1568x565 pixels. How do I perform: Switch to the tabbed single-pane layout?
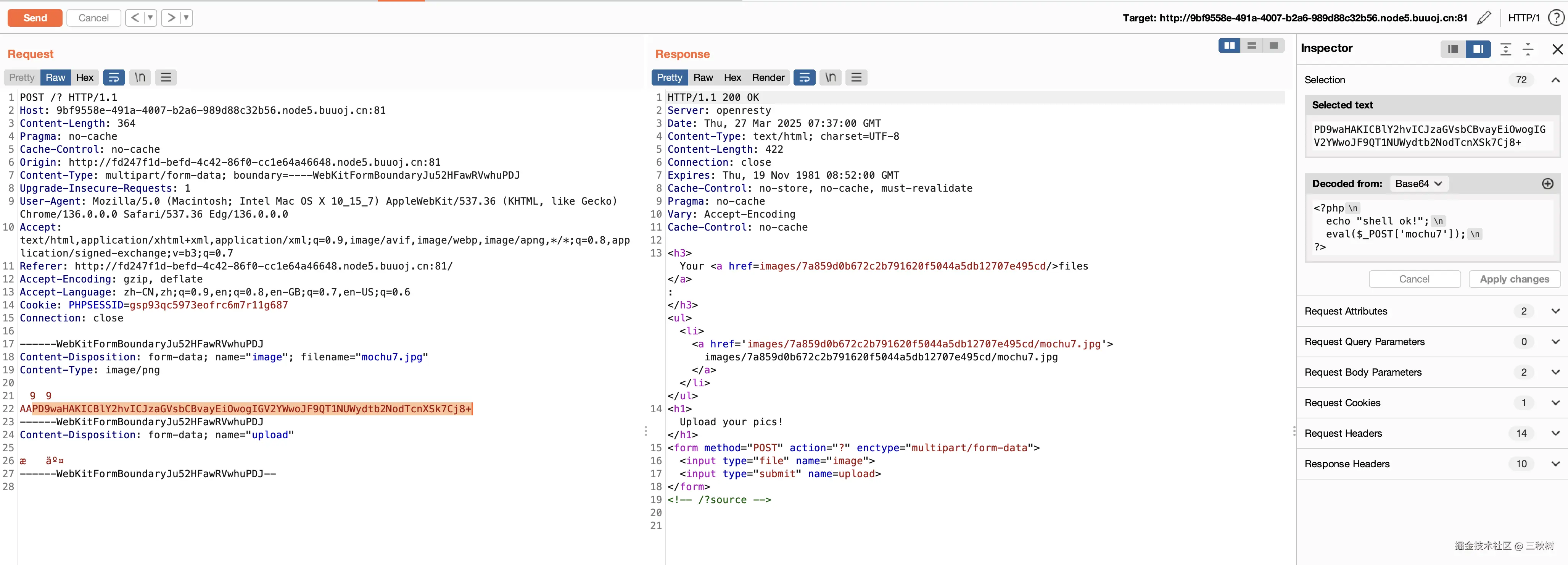[x=1273, y=46]
